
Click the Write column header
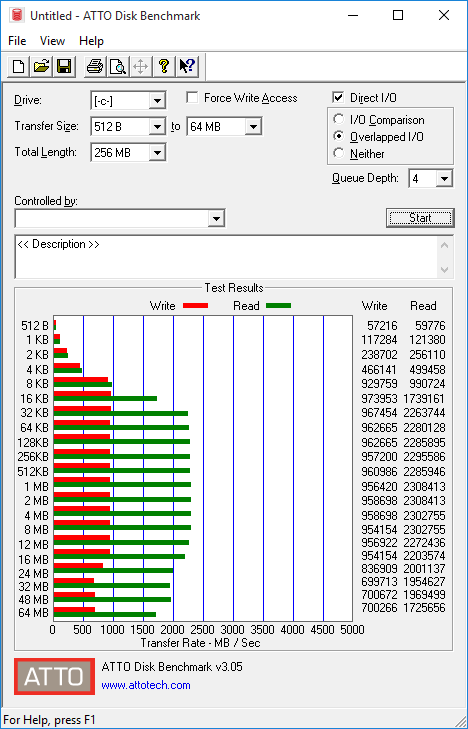tap(374, 306)
